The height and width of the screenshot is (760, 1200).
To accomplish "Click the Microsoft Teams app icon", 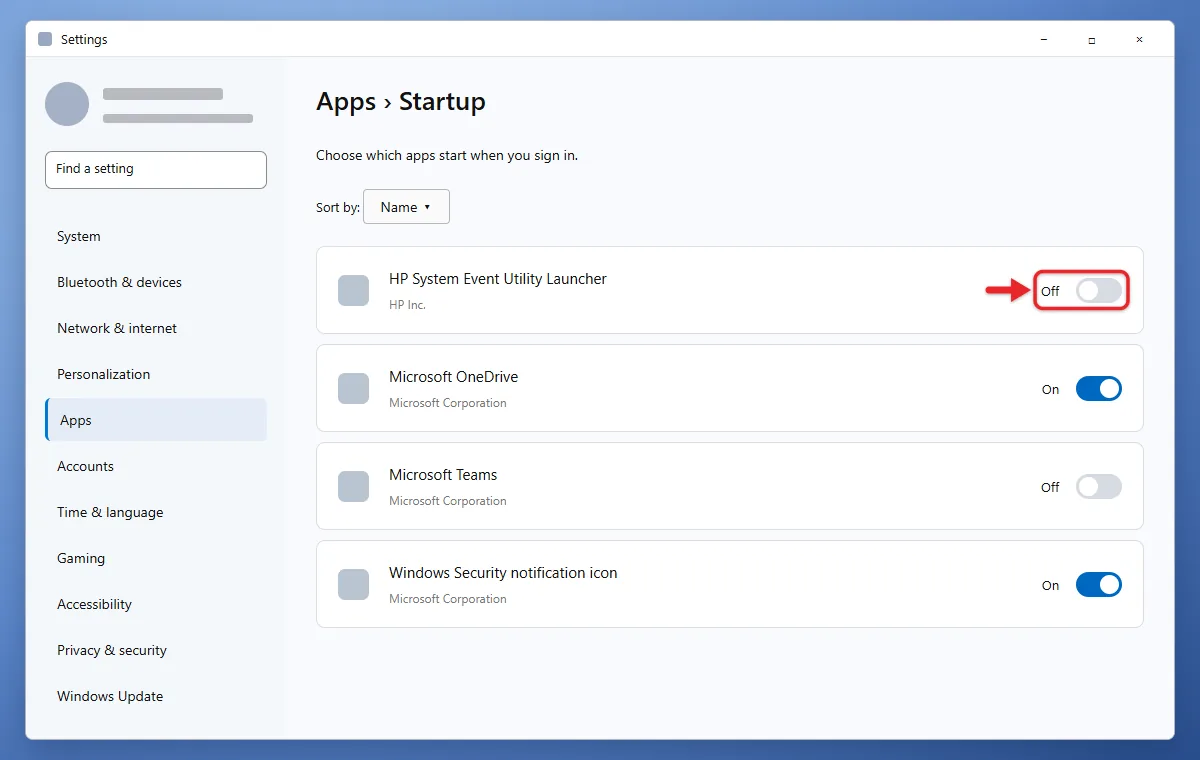I will [353, 487].
